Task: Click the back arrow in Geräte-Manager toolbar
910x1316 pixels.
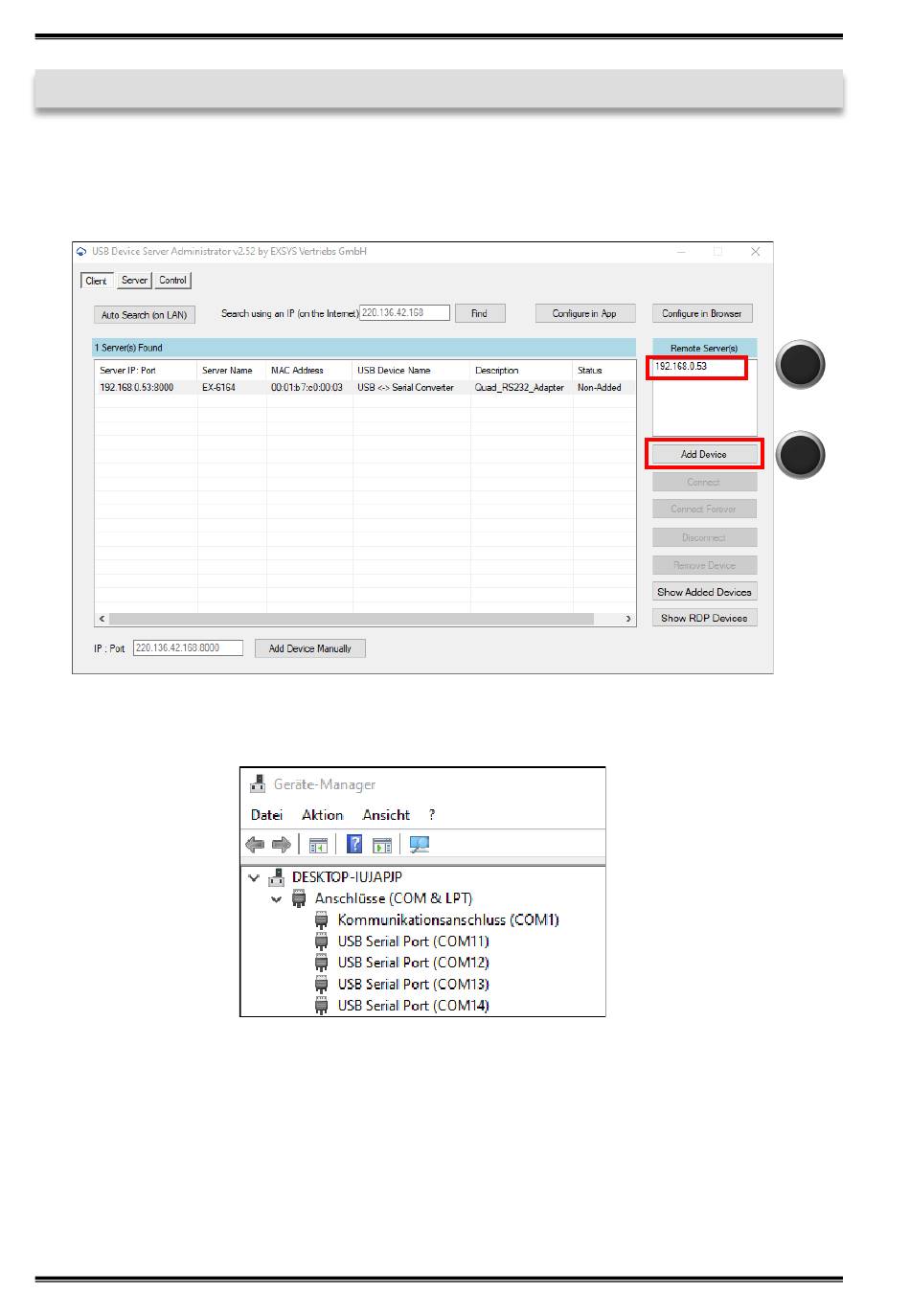Action: click(255, 845)
